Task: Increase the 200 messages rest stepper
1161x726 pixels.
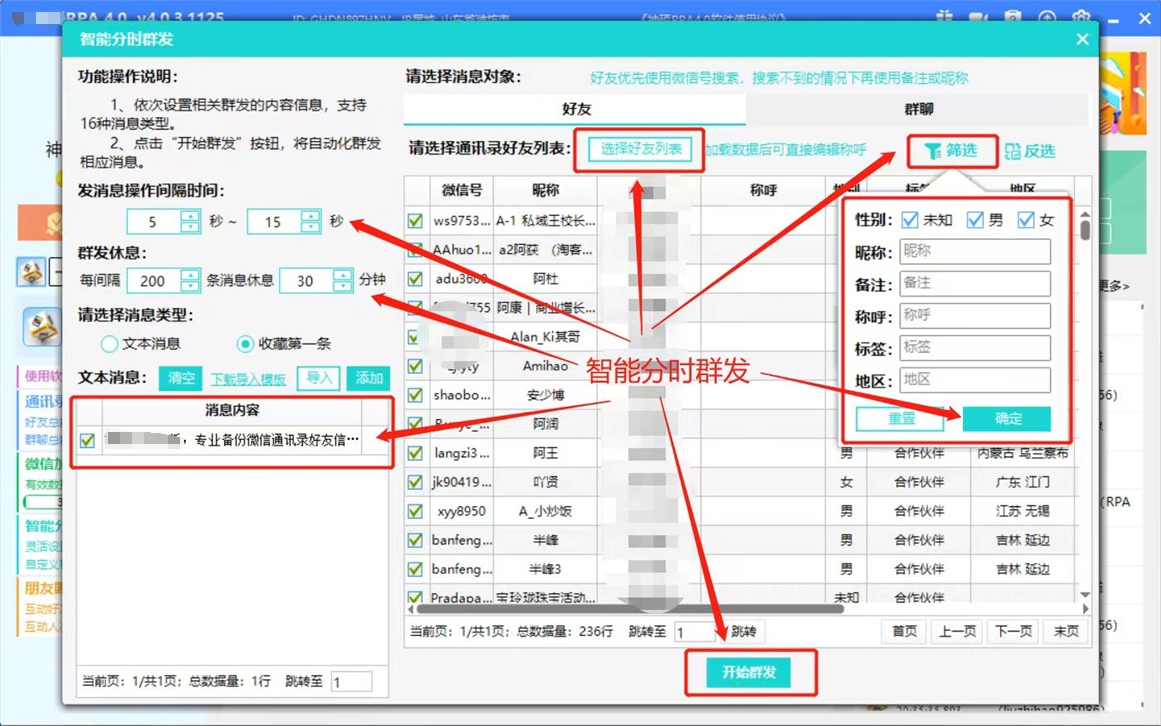Action: point(190,275)
